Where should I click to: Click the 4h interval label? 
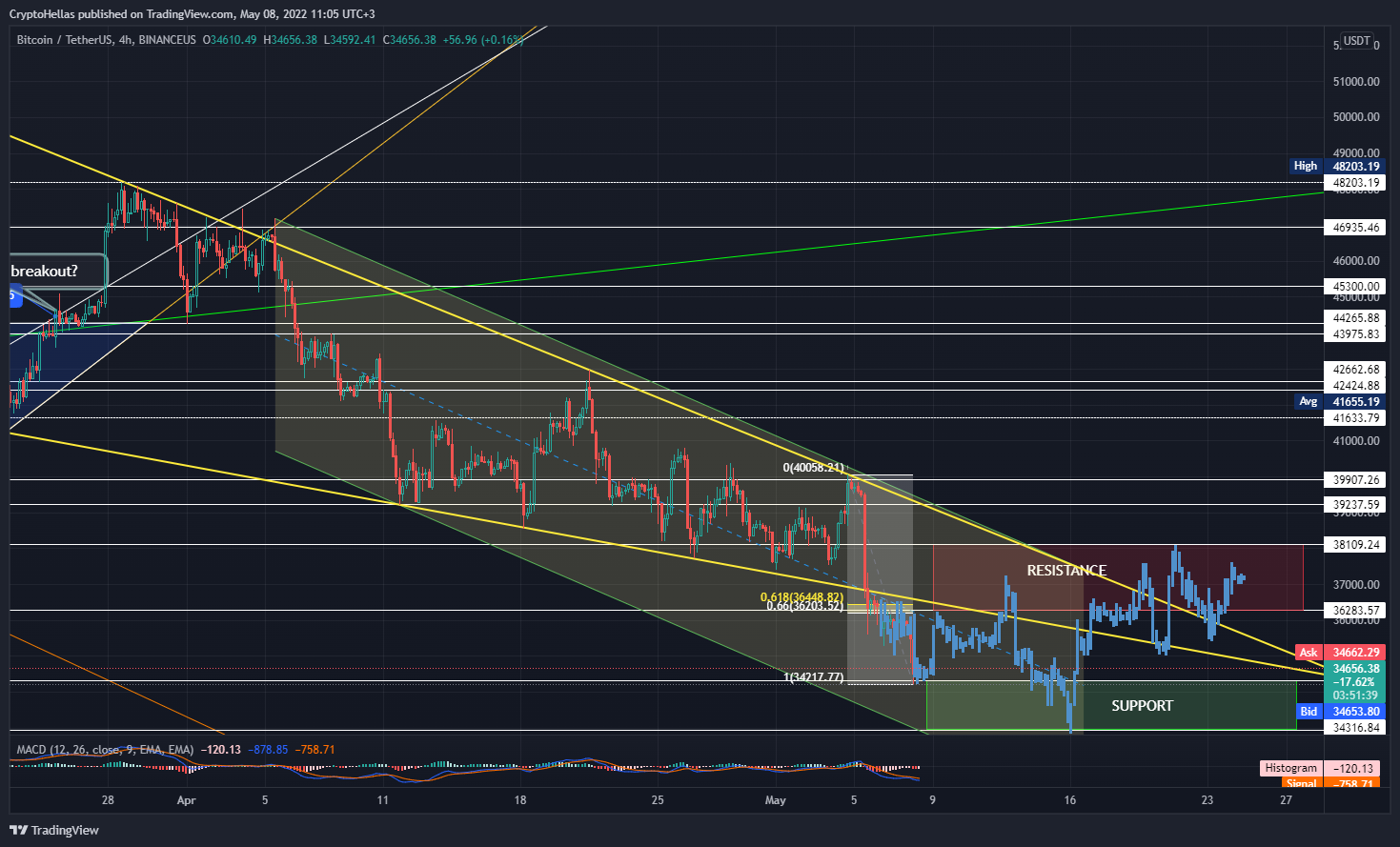coord(126,40)
